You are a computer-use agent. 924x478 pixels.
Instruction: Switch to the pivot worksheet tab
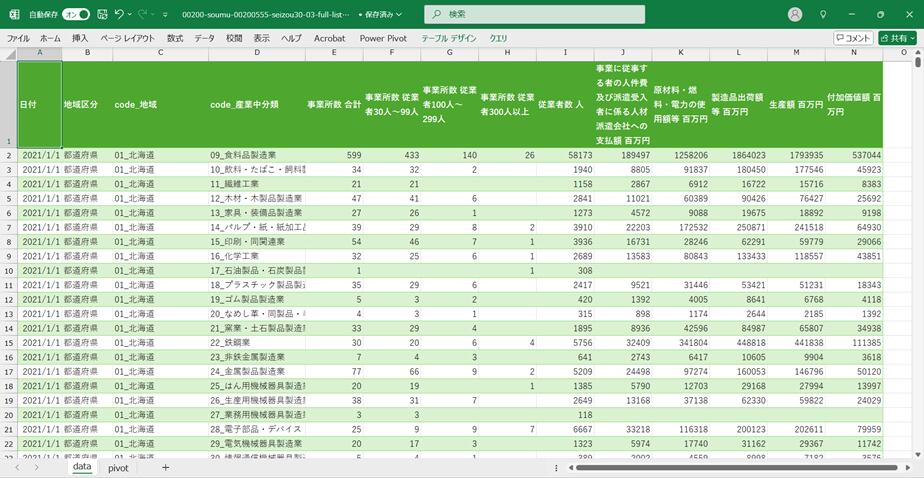(x=119, y=467)
